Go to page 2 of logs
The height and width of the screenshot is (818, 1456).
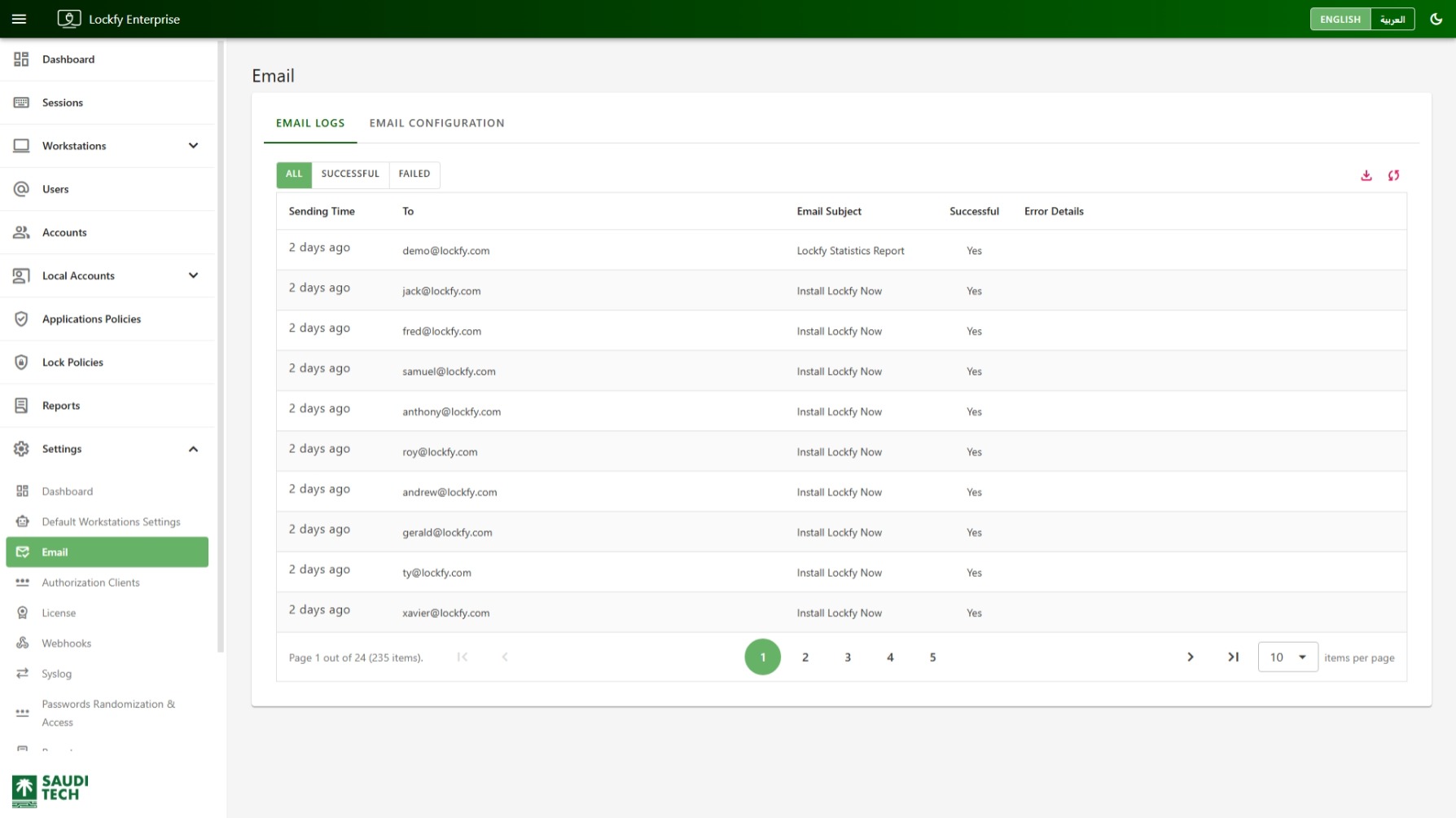click(x=805, y=657)
